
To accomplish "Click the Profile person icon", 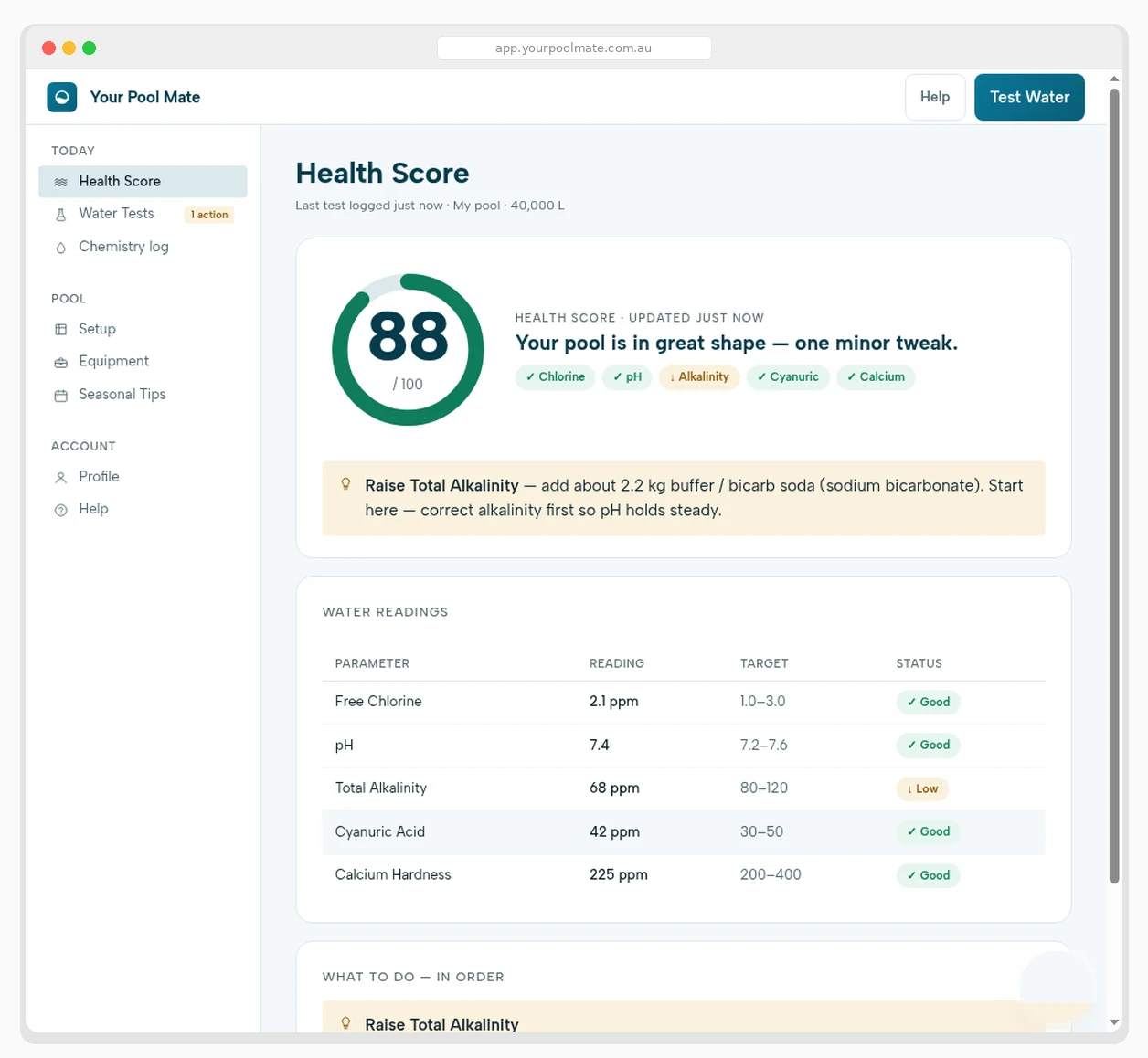I will 61,478.
